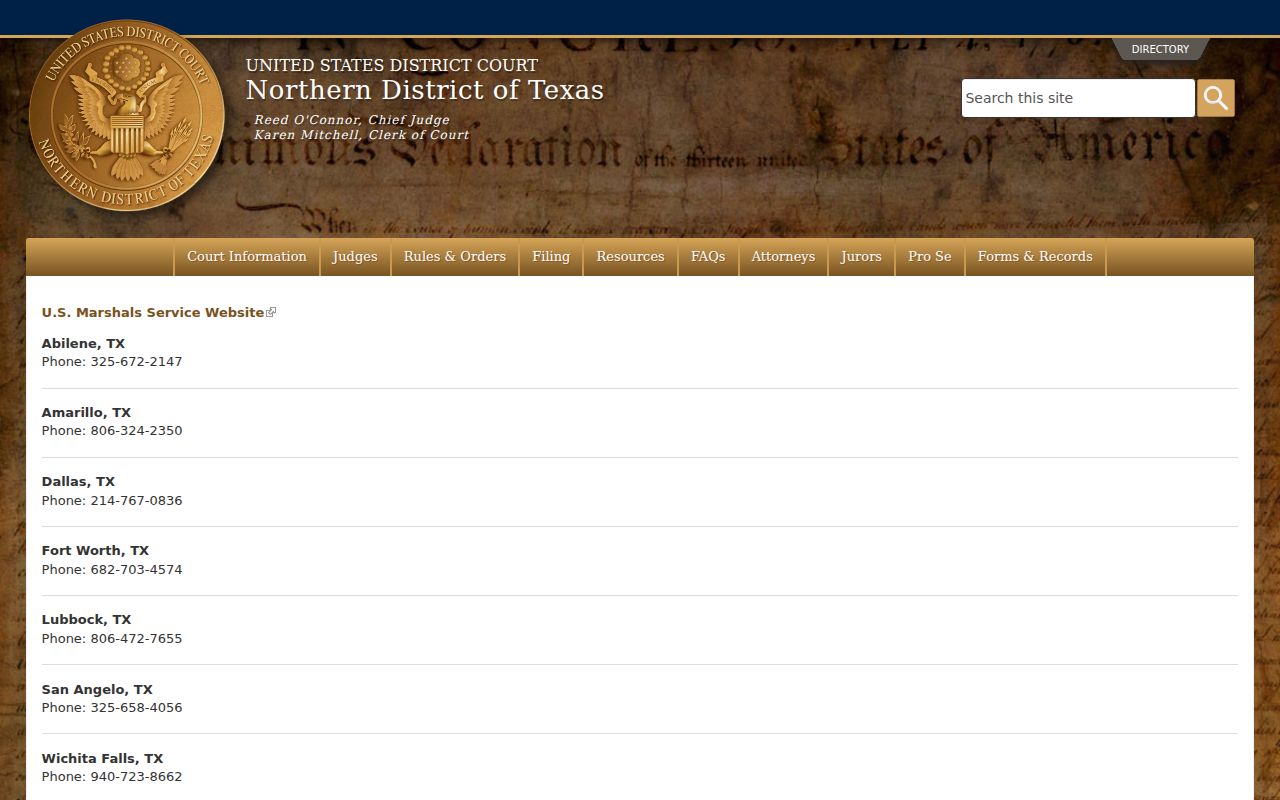
Task: Open the Attorneys menu
Action: click(783, 257)
